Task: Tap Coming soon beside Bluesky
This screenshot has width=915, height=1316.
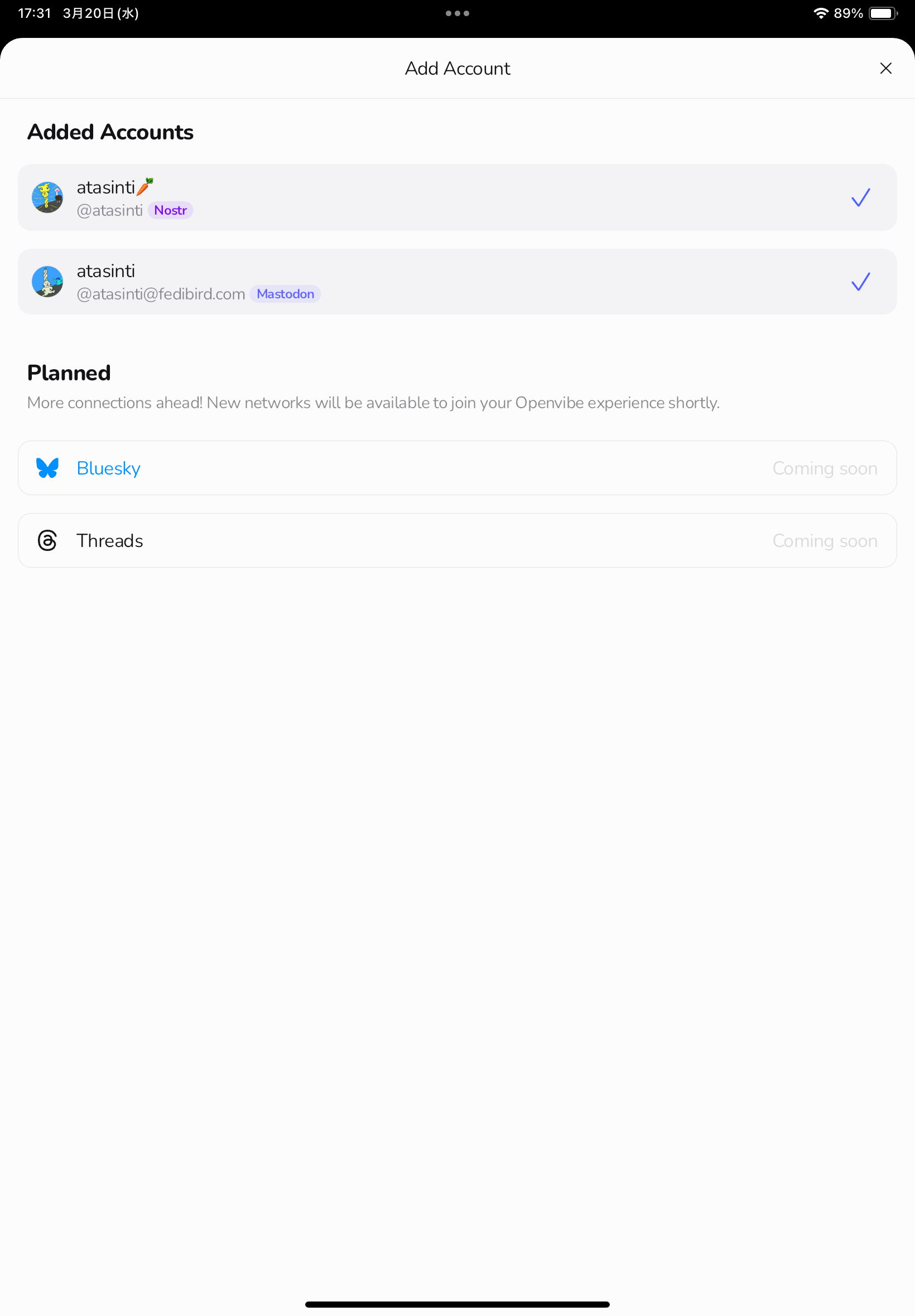Action: [x=825, y=468]
